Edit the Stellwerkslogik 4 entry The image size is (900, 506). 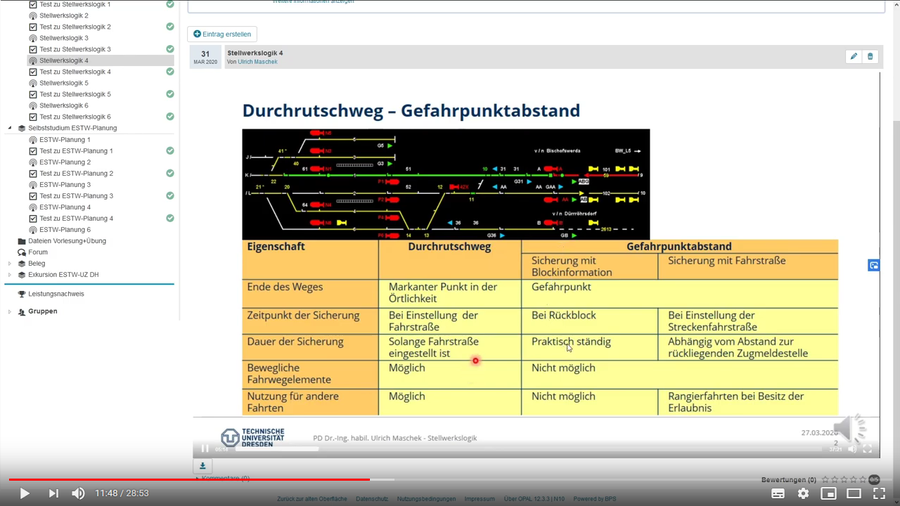tap(854, 56)
